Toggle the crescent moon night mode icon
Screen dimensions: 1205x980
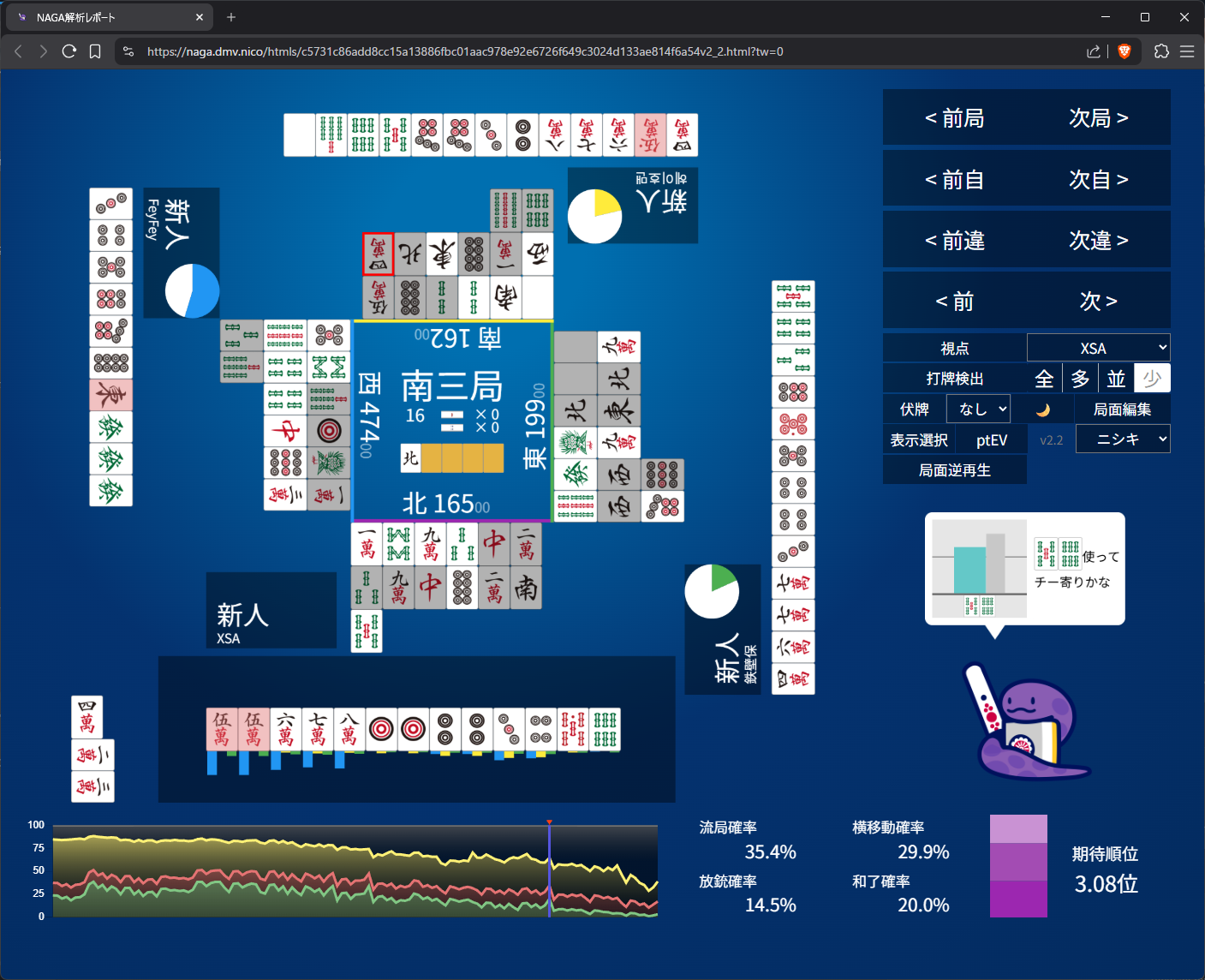coord(1042,409)
